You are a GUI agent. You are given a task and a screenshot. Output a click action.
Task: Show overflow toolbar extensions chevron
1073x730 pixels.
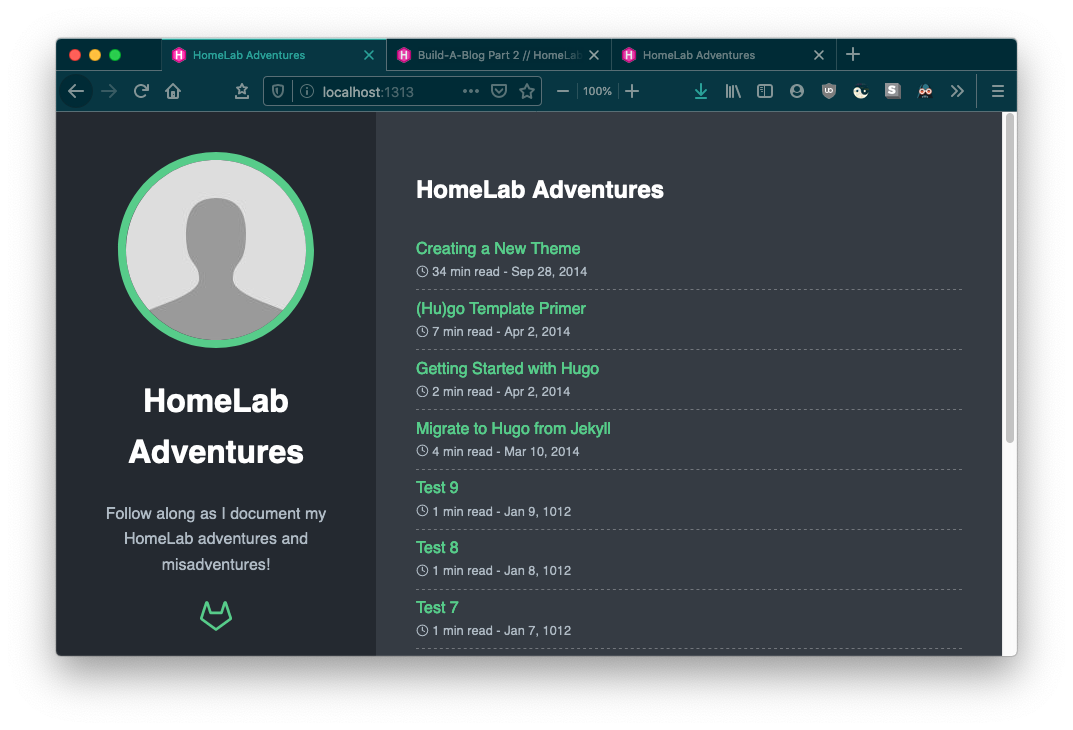click(957, 91)
